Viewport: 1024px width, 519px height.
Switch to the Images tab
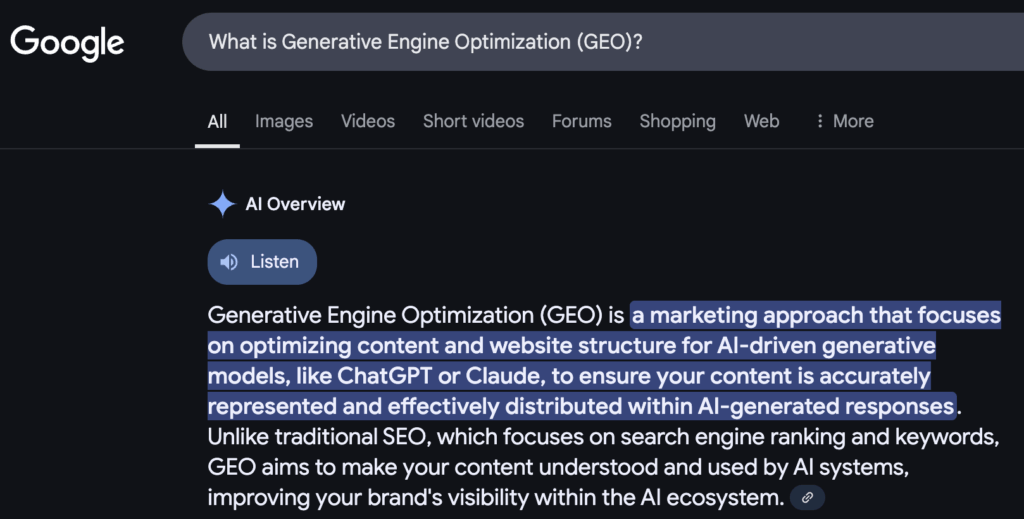point(283,121)
